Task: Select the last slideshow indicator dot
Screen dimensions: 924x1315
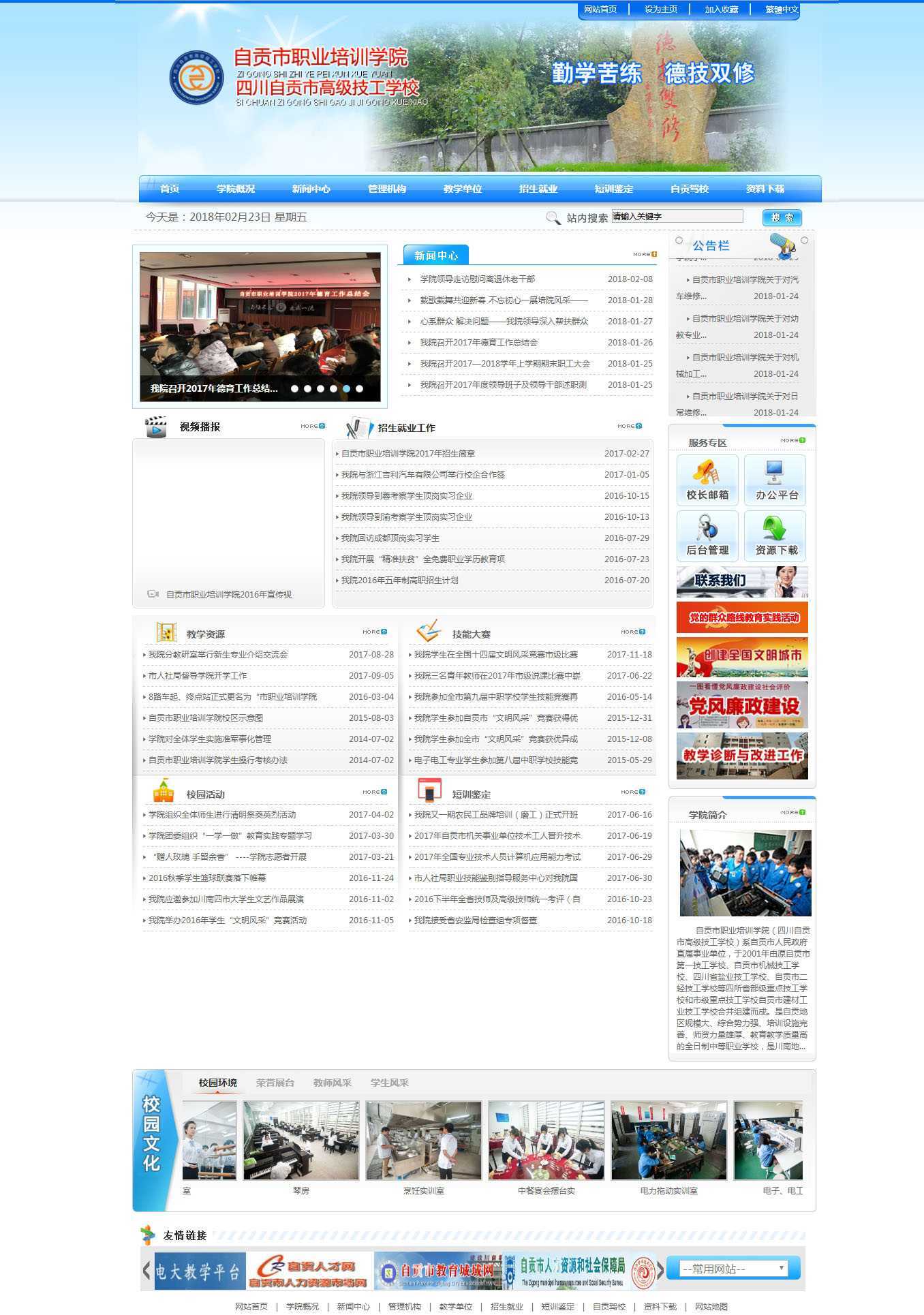Action: coord(359,388)
